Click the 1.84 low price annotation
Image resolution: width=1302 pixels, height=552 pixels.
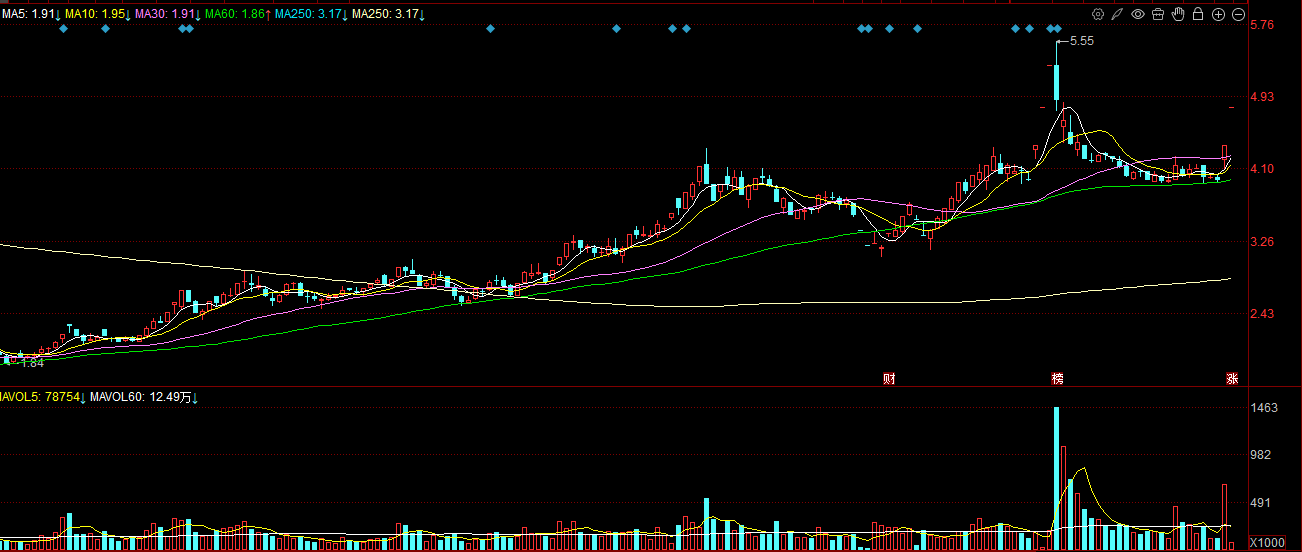point(33,363)
